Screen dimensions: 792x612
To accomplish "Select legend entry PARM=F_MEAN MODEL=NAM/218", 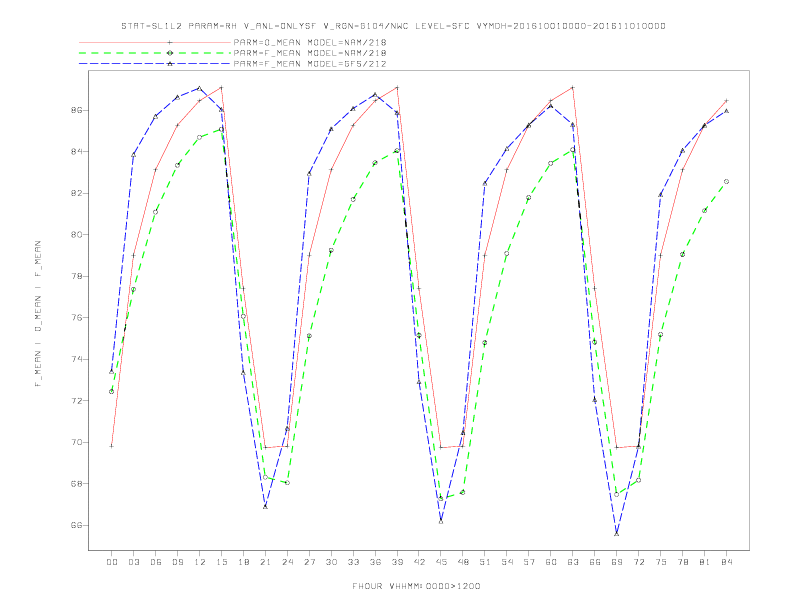I will pos(310,53).
